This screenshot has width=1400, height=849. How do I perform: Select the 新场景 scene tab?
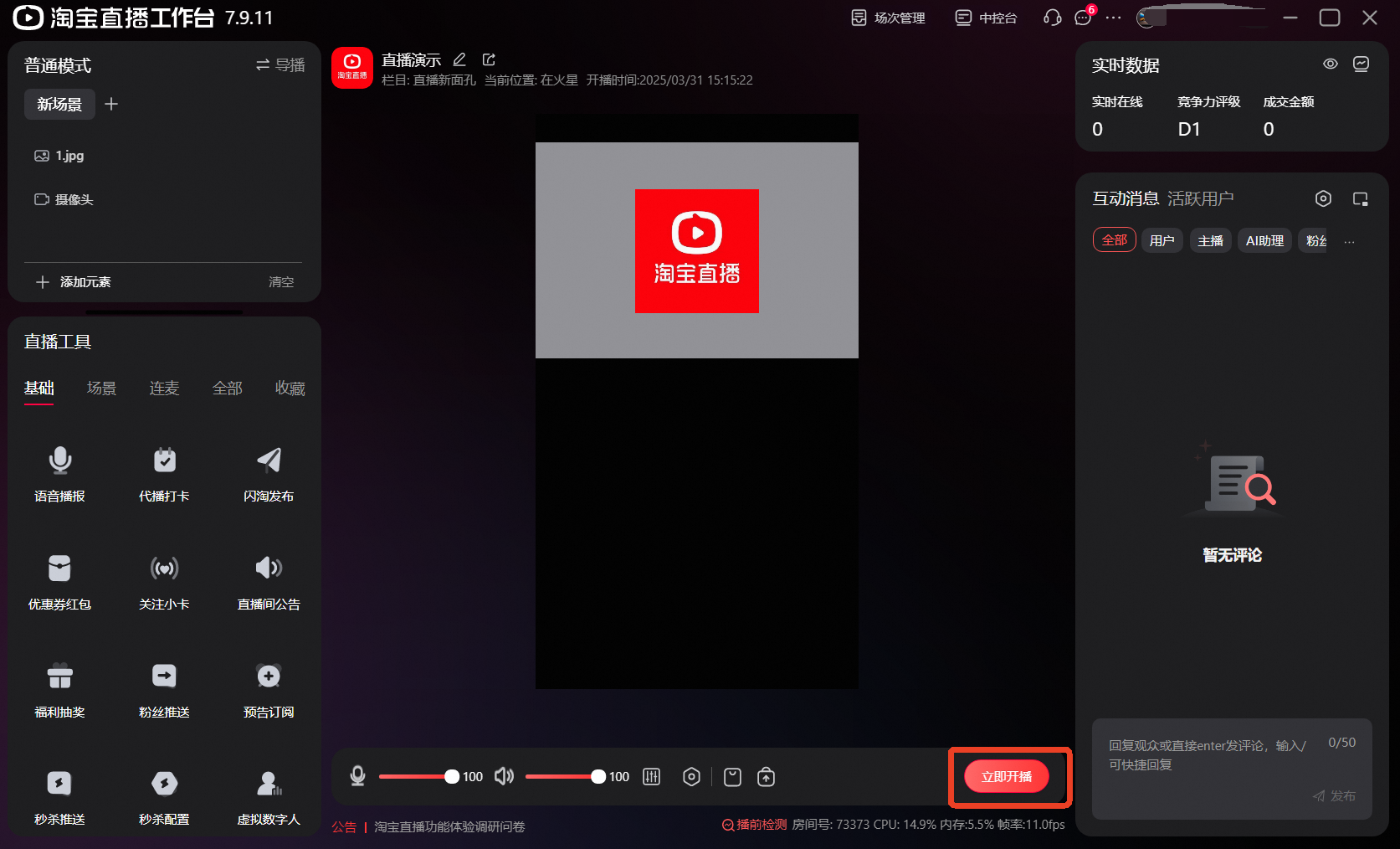[x=59, y=105]
